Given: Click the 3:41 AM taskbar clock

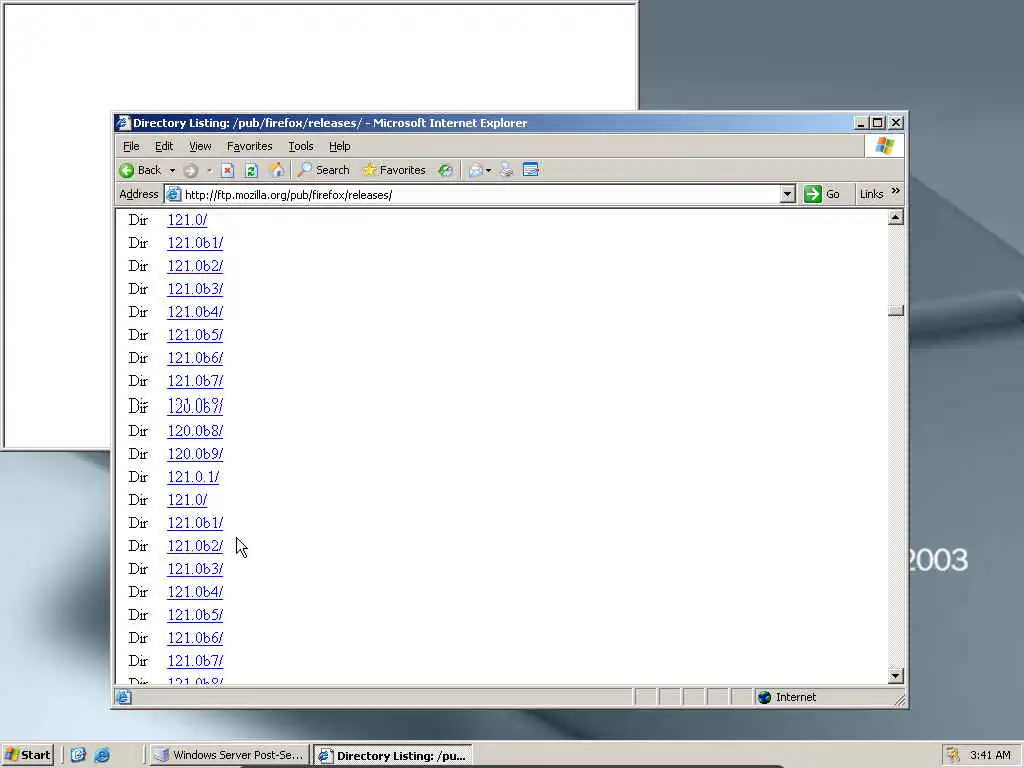Looking at the screenshot, I should [990, 755].
